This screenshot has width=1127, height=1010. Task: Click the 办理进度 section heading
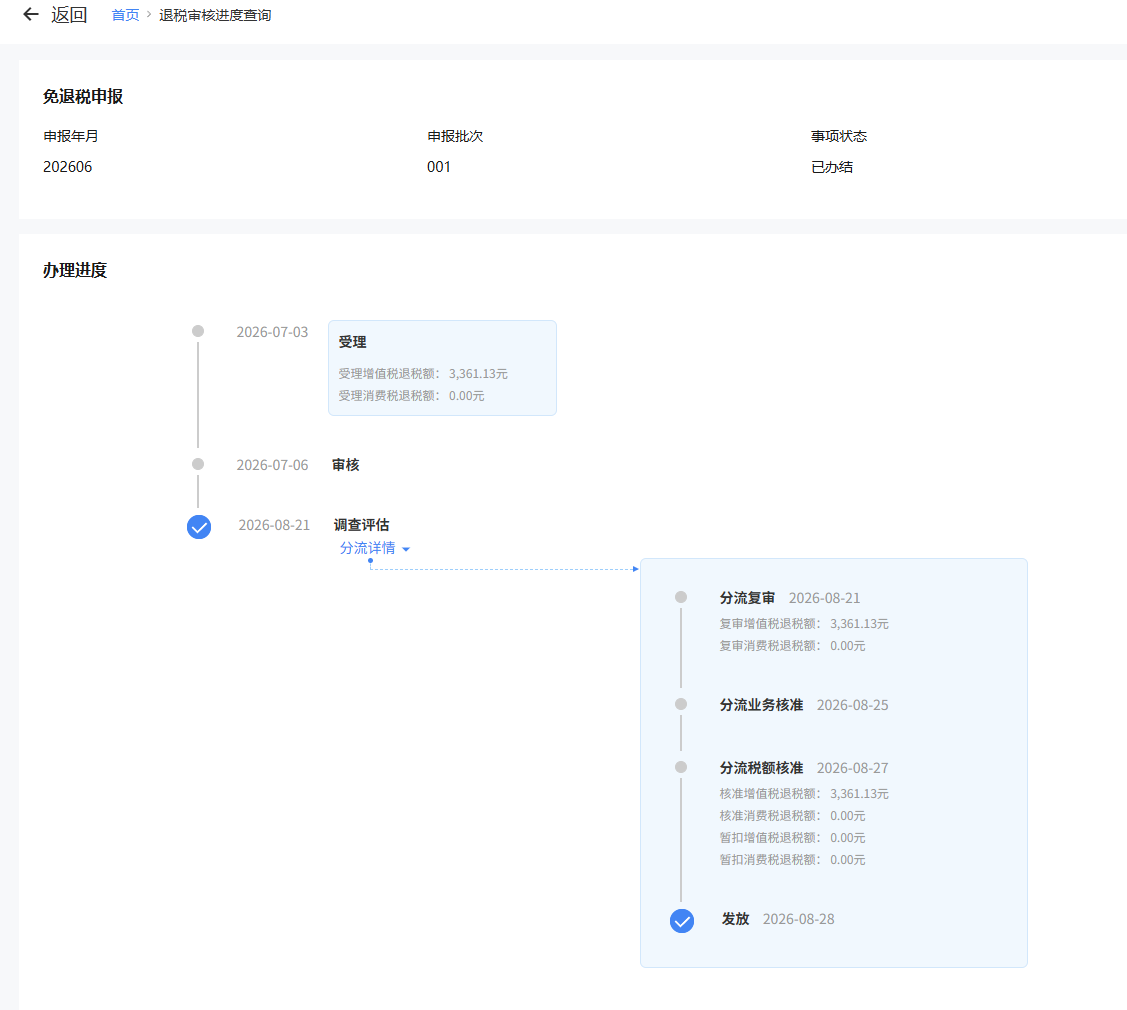click(75, 270)
